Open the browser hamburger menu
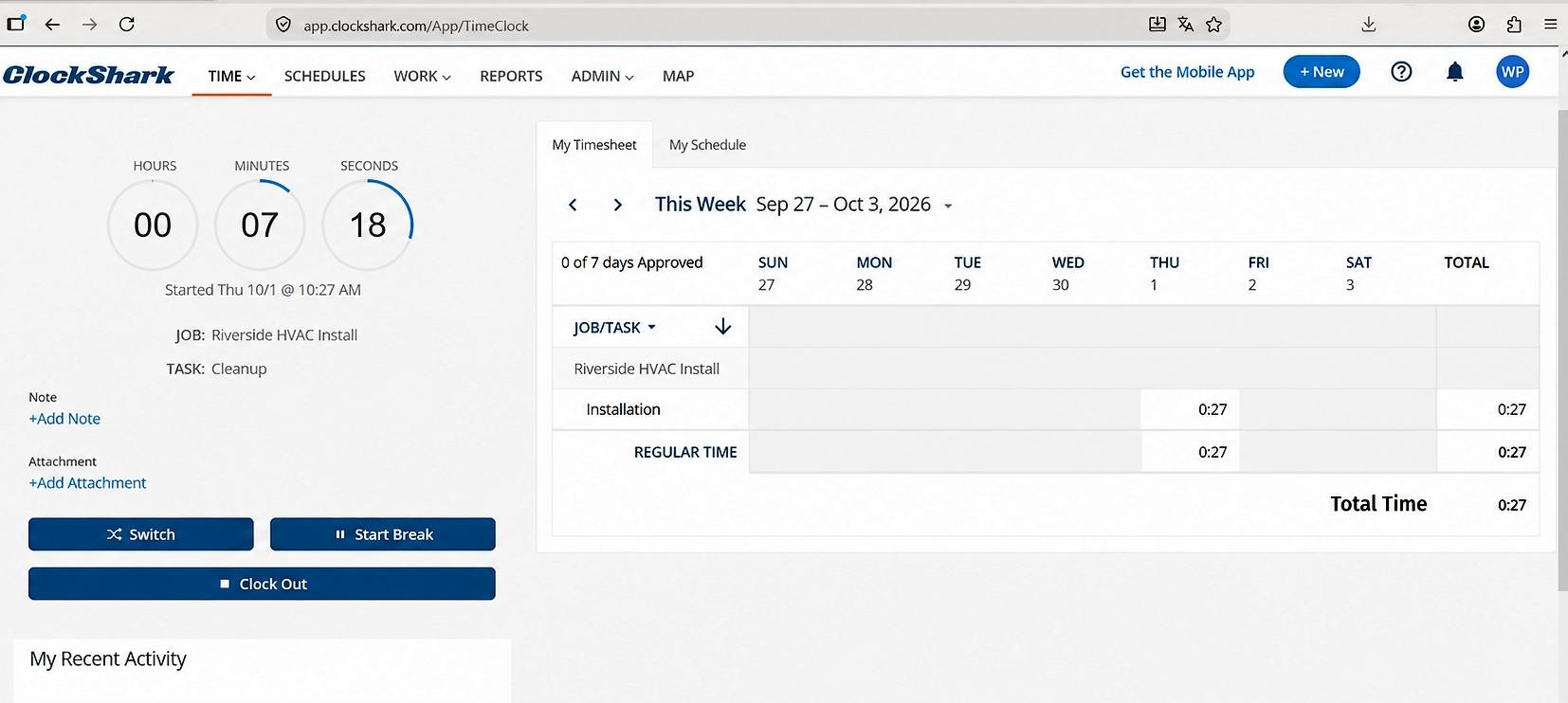 click(x=1551, y=25)
